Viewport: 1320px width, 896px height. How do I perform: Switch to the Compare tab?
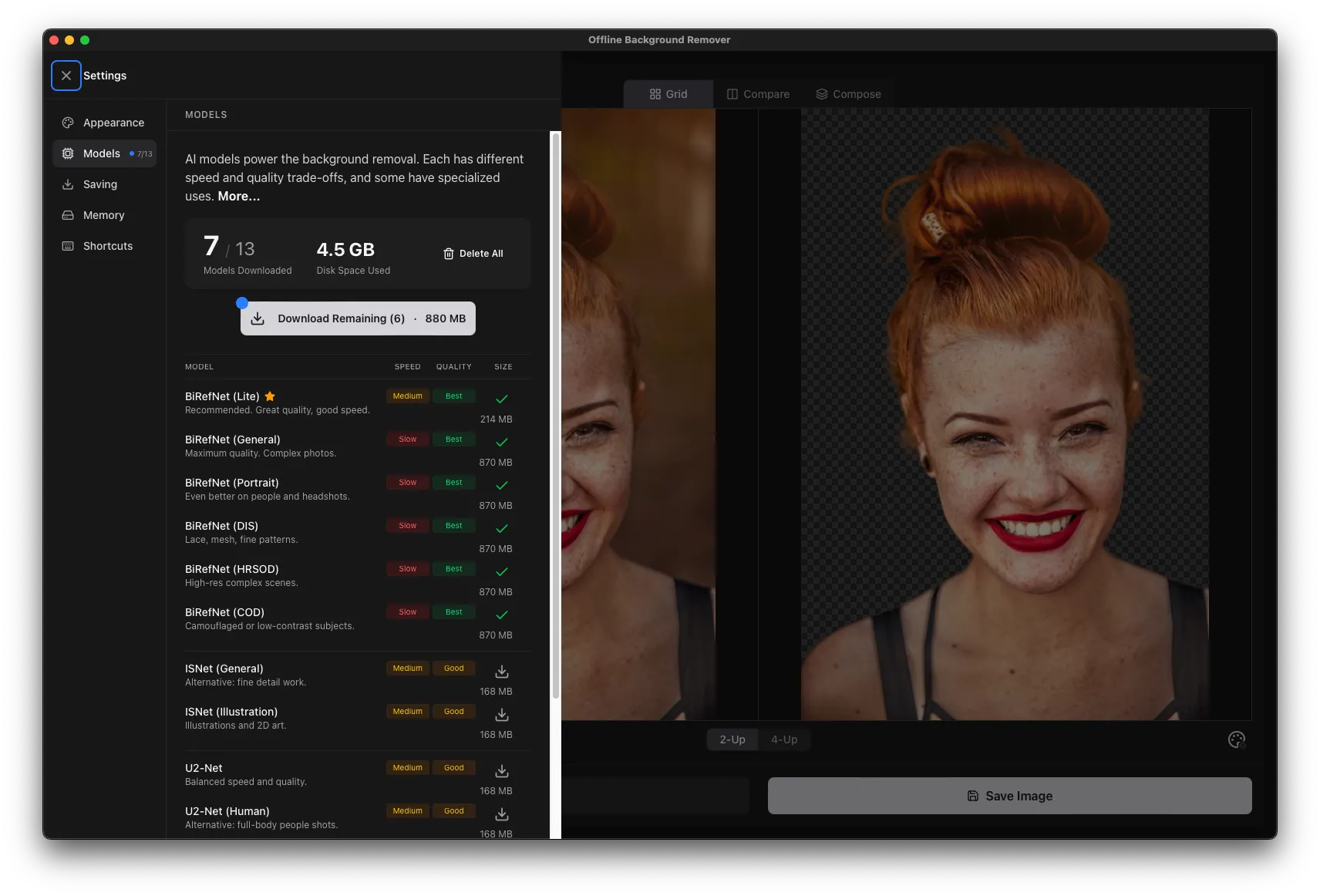[759, 93]
